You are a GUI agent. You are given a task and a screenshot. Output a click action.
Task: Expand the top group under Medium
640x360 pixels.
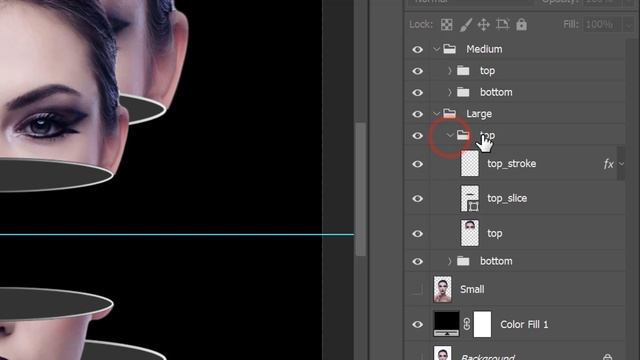pos(450,71)
